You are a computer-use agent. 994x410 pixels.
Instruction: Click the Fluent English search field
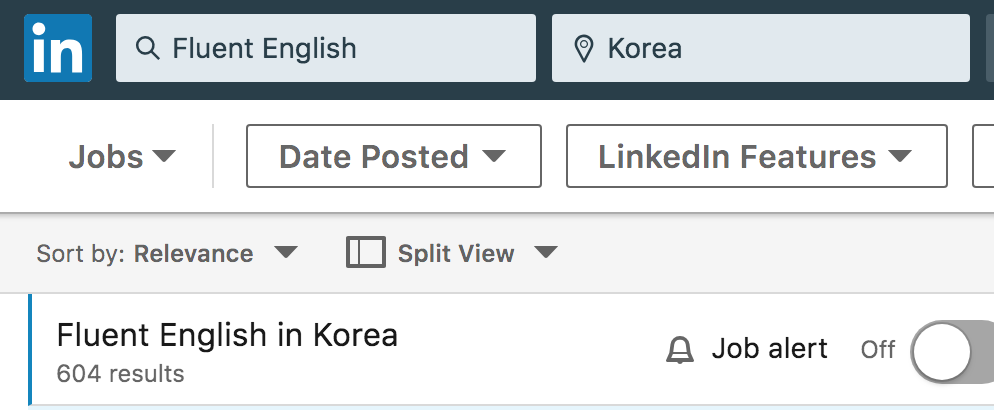(326, 48)
